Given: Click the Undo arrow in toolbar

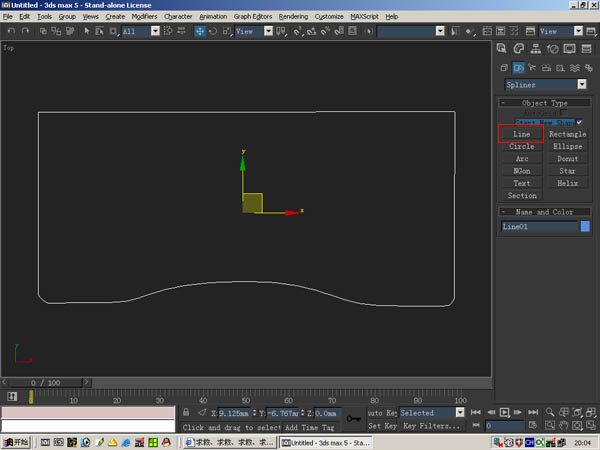Looking at the screenshot, I should pyautogui.click(x=11, y=31).
